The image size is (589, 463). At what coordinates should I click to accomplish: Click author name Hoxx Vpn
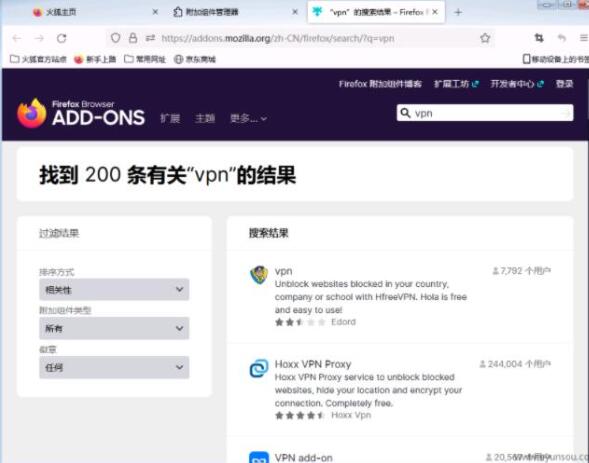pos(351,415)
